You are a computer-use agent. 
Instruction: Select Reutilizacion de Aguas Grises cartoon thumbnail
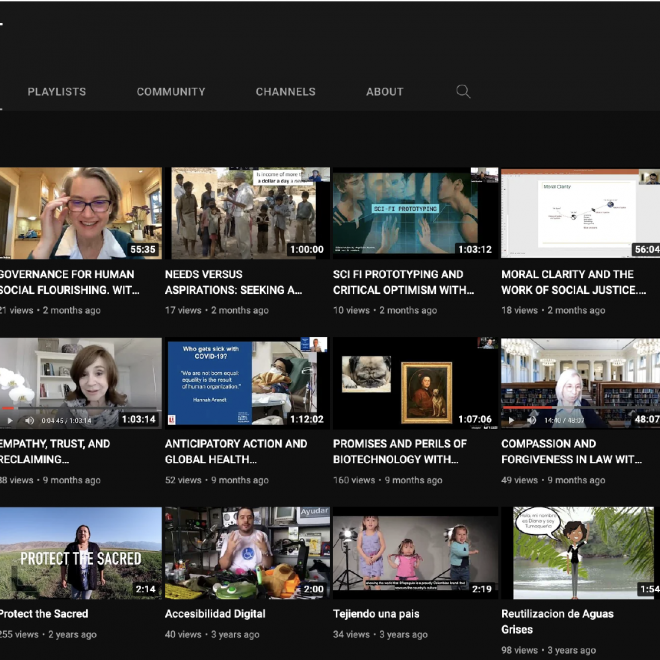[x=580, y=553]
